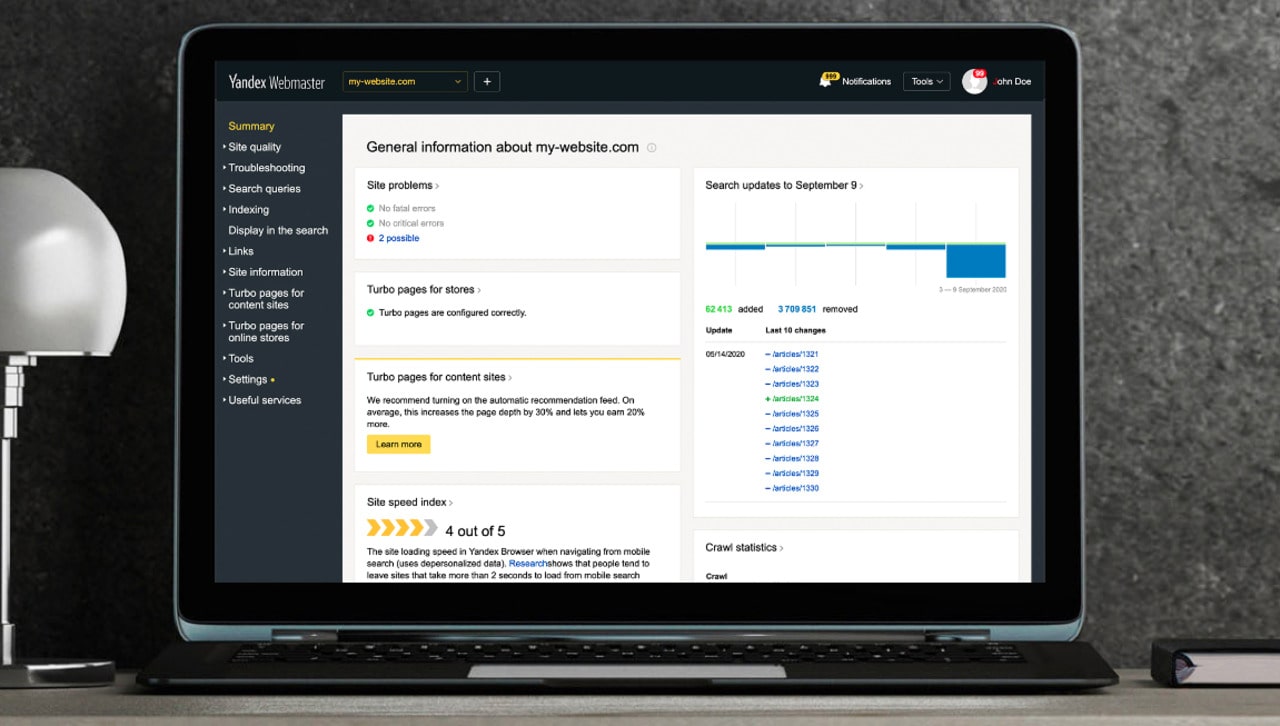Open the /articles/1328 link
This screenshot has height=726, width=1280.
795,458
